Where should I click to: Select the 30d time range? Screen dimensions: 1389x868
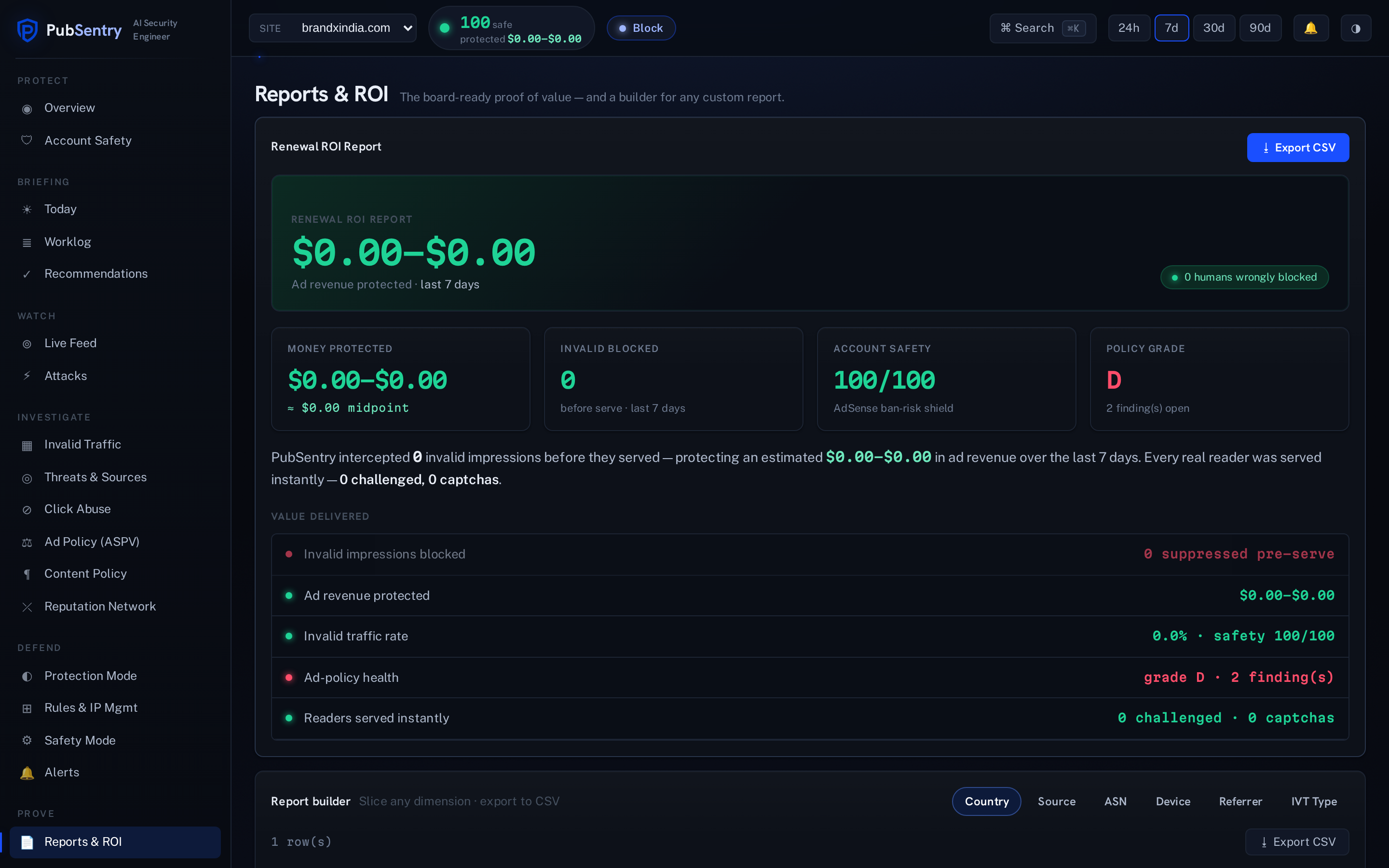point(1214,28)
